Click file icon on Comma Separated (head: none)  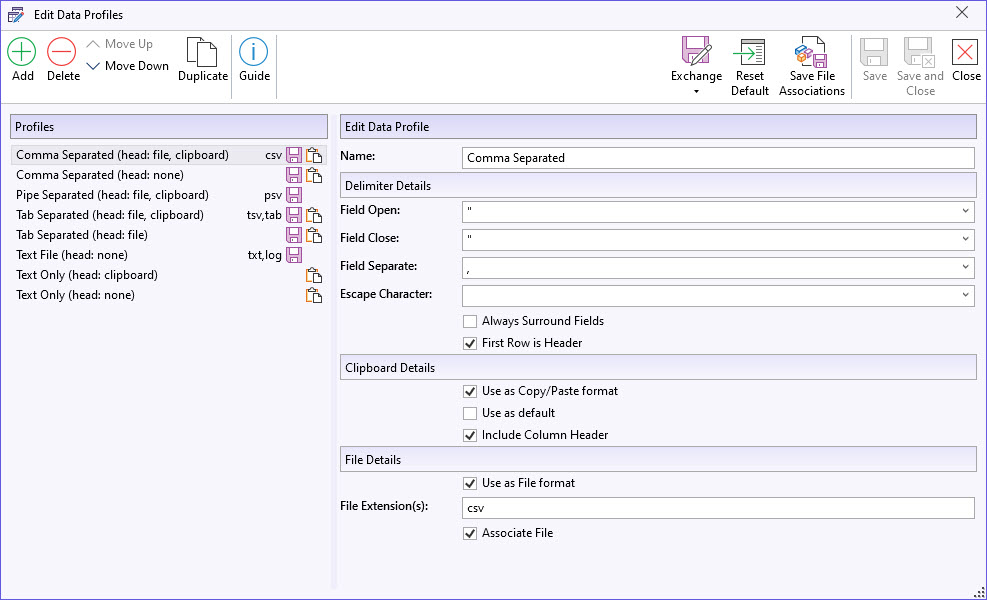294,175
